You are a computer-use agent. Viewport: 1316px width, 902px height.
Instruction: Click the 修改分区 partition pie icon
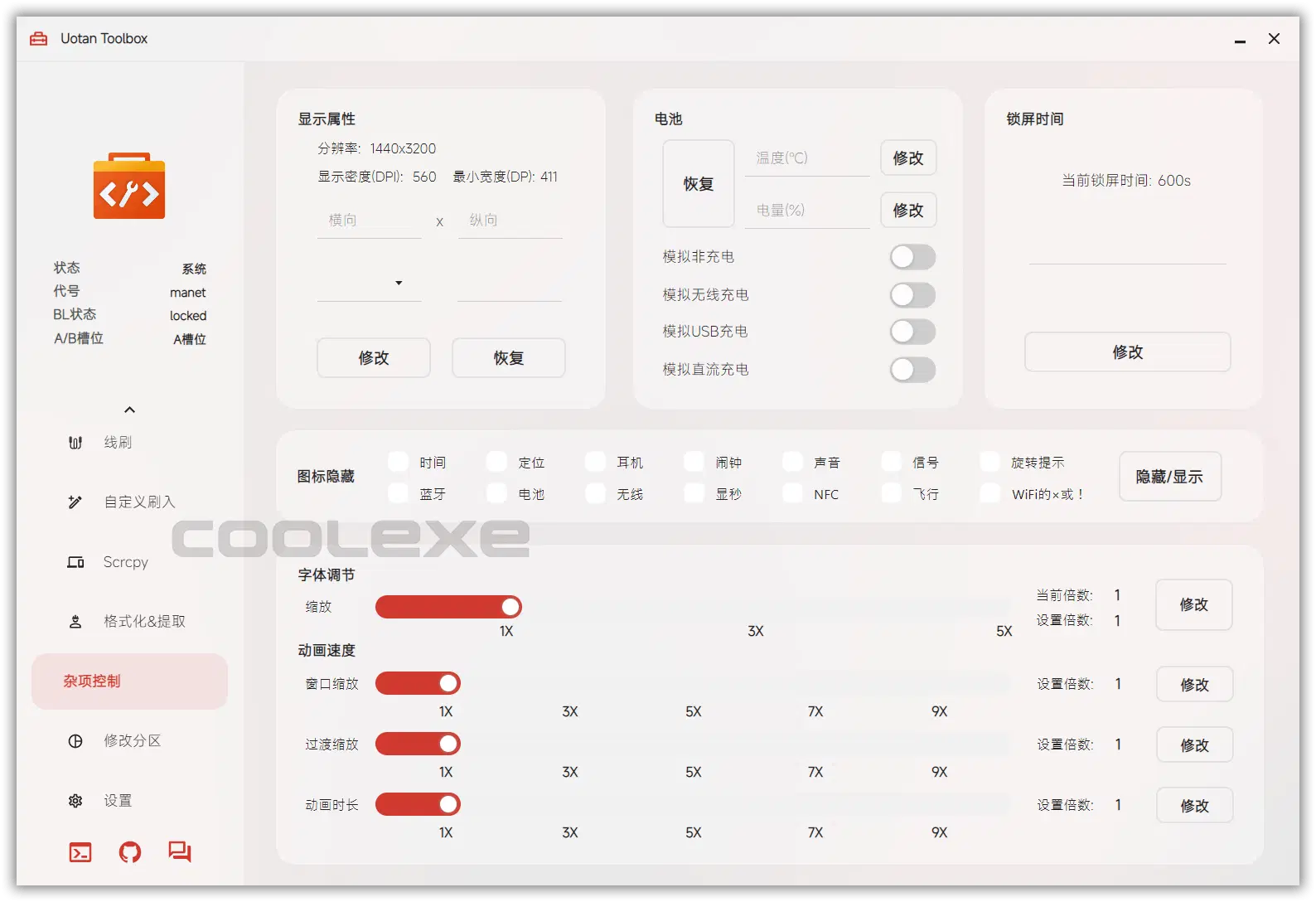pos(75,741)
